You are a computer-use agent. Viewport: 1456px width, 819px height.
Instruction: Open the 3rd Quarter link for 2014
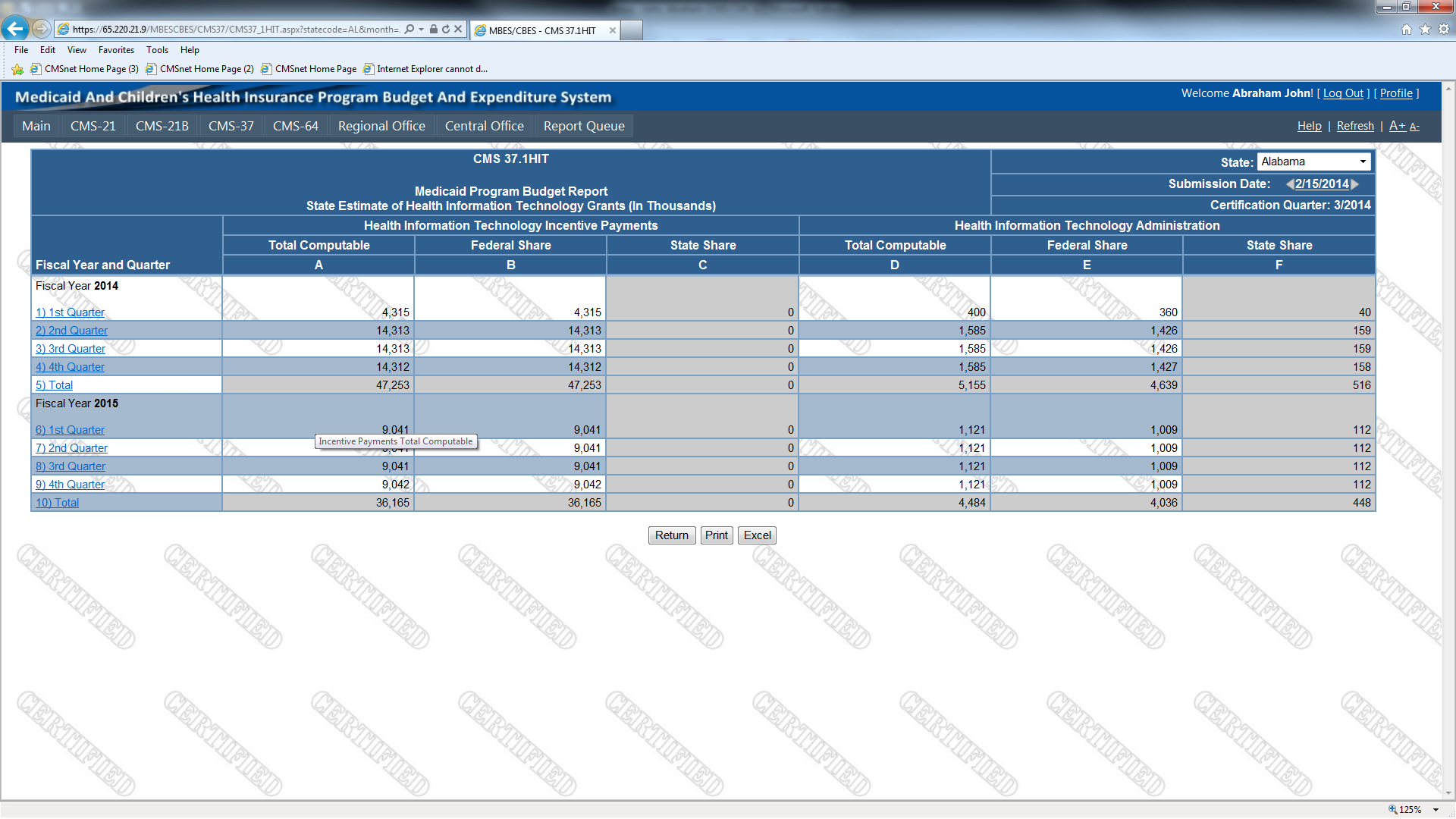[x=71, y=349]
